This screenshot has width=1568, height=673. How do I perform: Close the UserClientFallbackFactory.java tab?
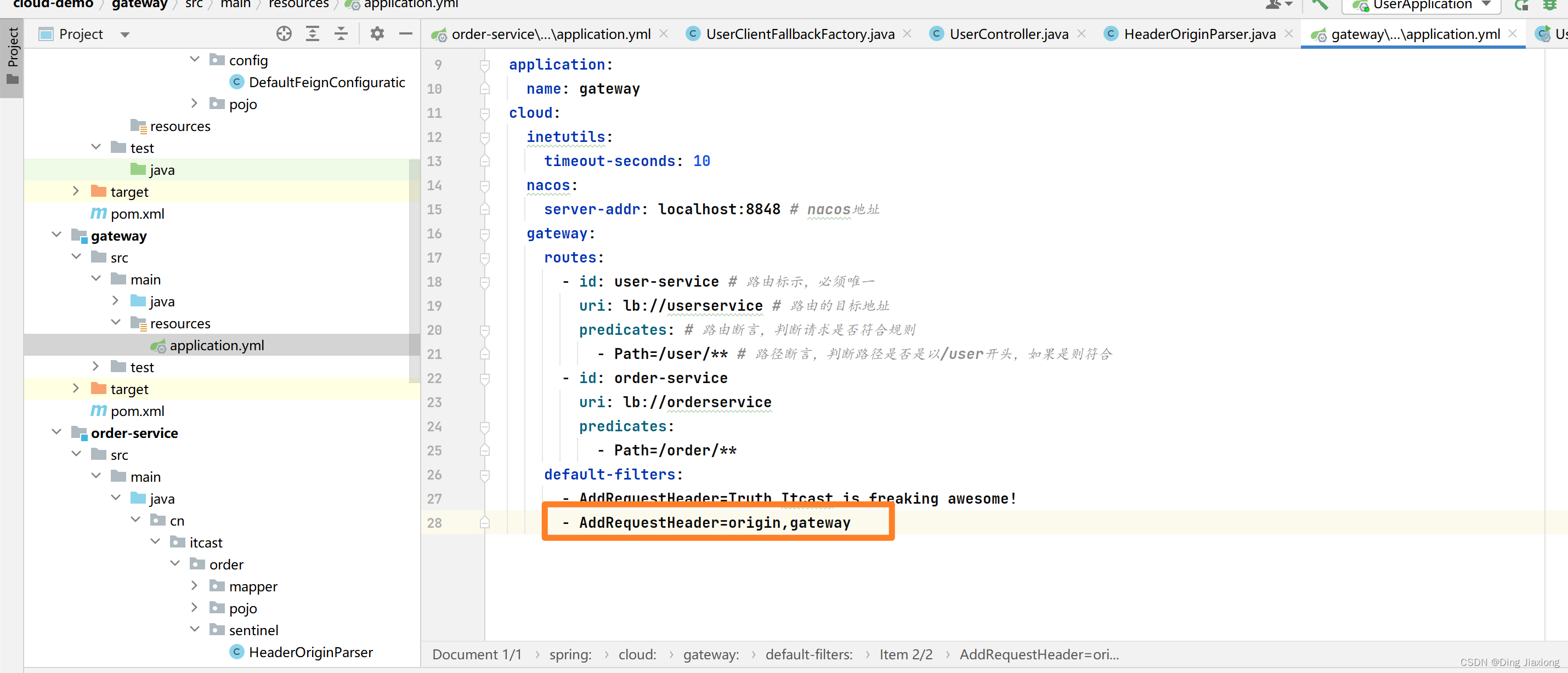pyautogui.click(x=907, y=34)
